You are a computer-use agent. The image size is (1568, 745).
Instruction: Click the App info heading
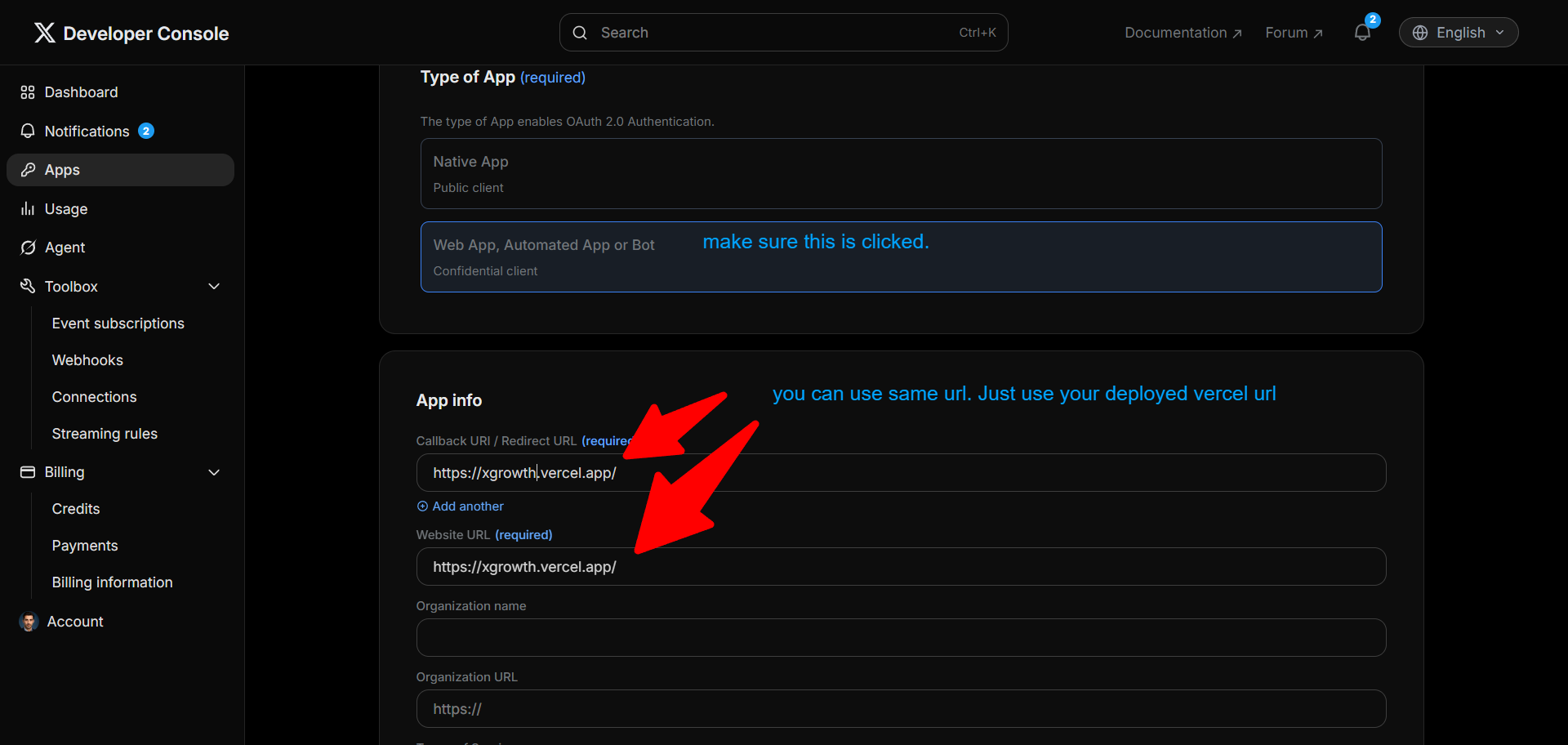pyautogui.click(x=449, y=400)
